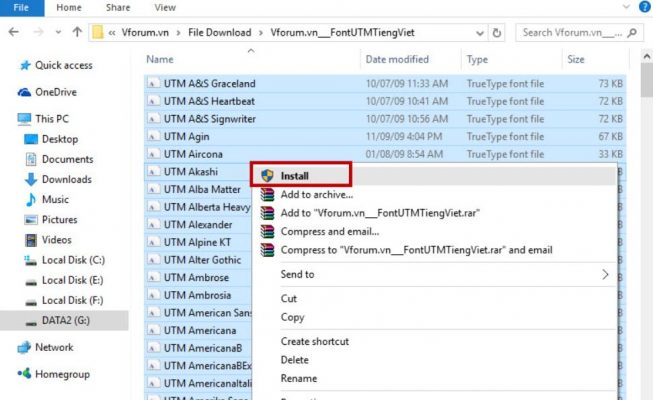The width and height of the screenshot is (653, 400).
Task: Select This PC in the sidebar
Action: (43, 119)
